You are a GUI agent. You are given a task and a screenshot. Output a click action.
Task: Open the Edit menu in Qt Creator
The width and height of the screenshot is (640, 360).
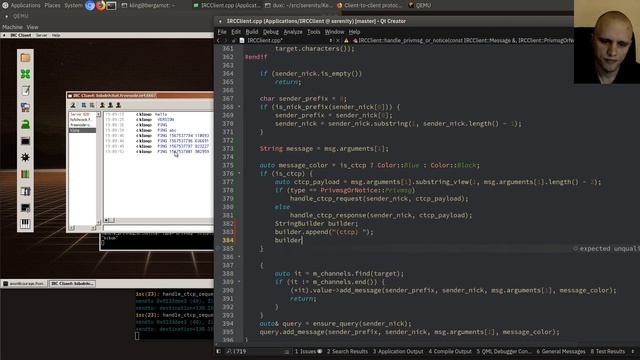(x=236, y=32)
